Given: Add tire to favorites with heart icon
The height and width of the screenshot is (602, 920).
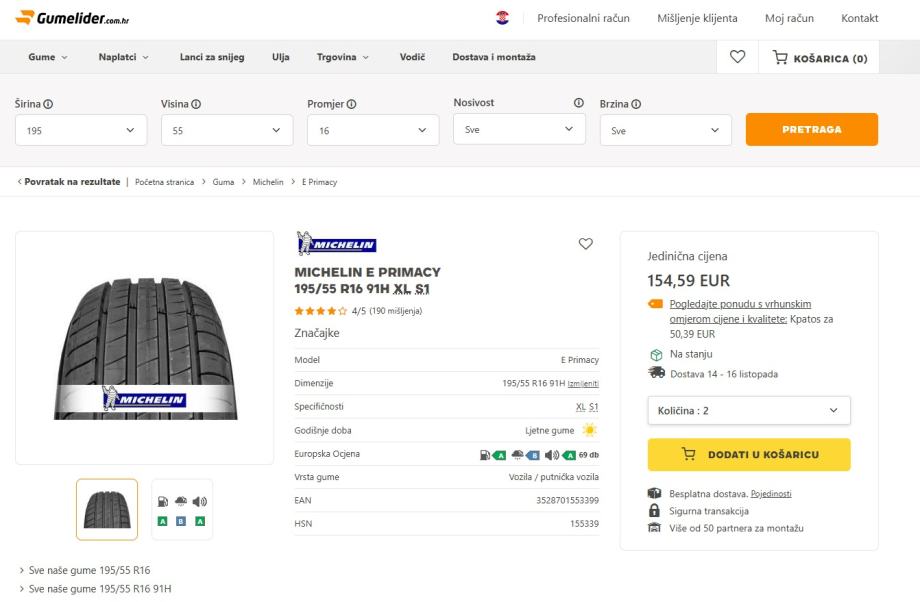Looking at the screenshot, I should tap(586, 244).
